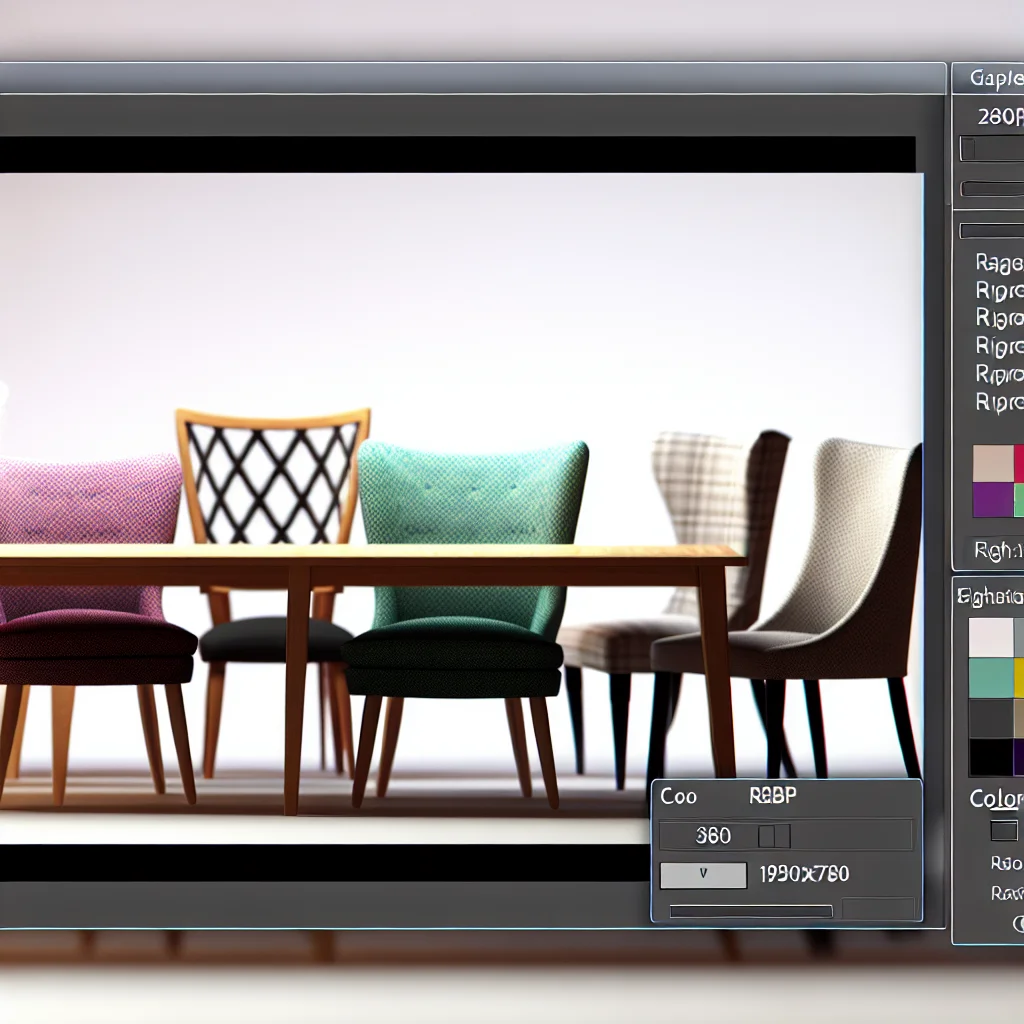Select the black swatch in lower palette

click(990, 757)
